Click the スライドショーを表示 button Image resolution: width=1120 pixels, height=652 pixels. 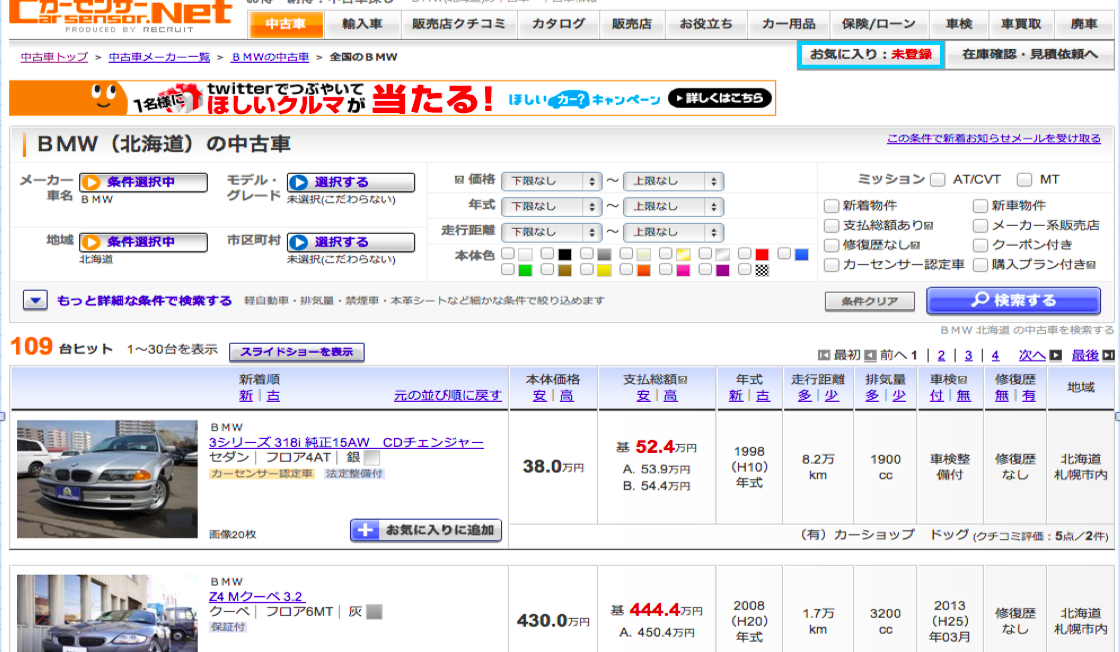coord(296,352)
